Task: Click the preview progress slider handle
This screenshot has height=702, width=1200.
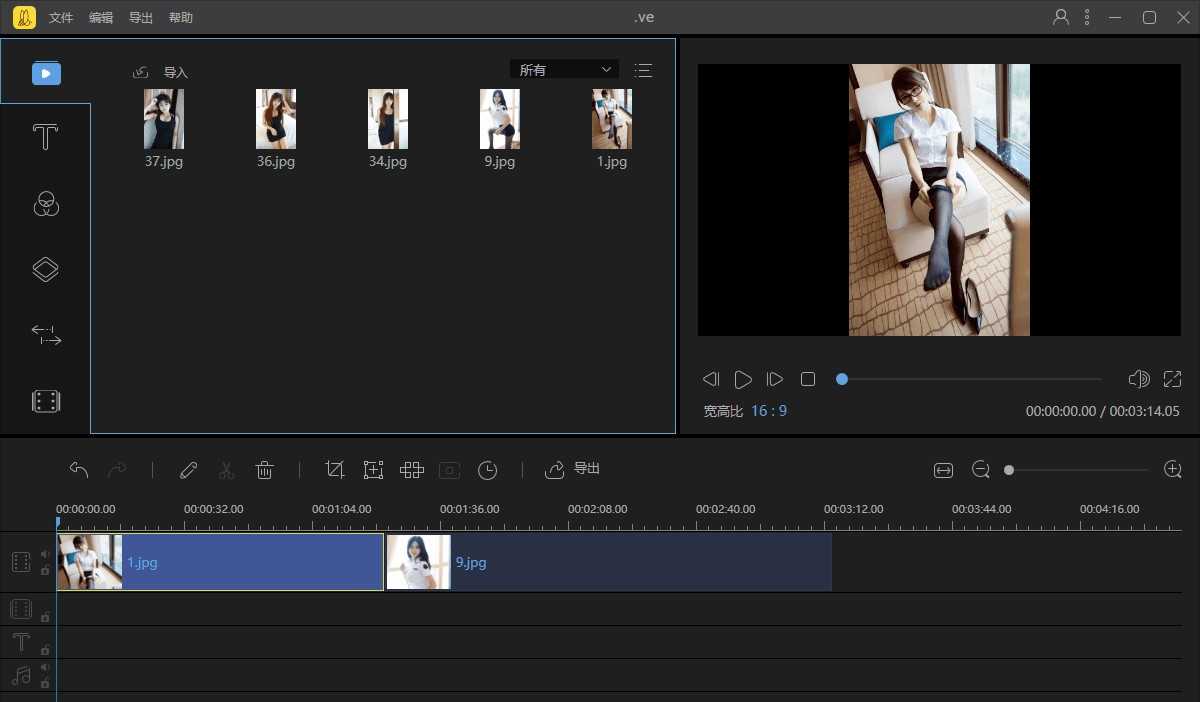Action: click(x=842, y=379)
